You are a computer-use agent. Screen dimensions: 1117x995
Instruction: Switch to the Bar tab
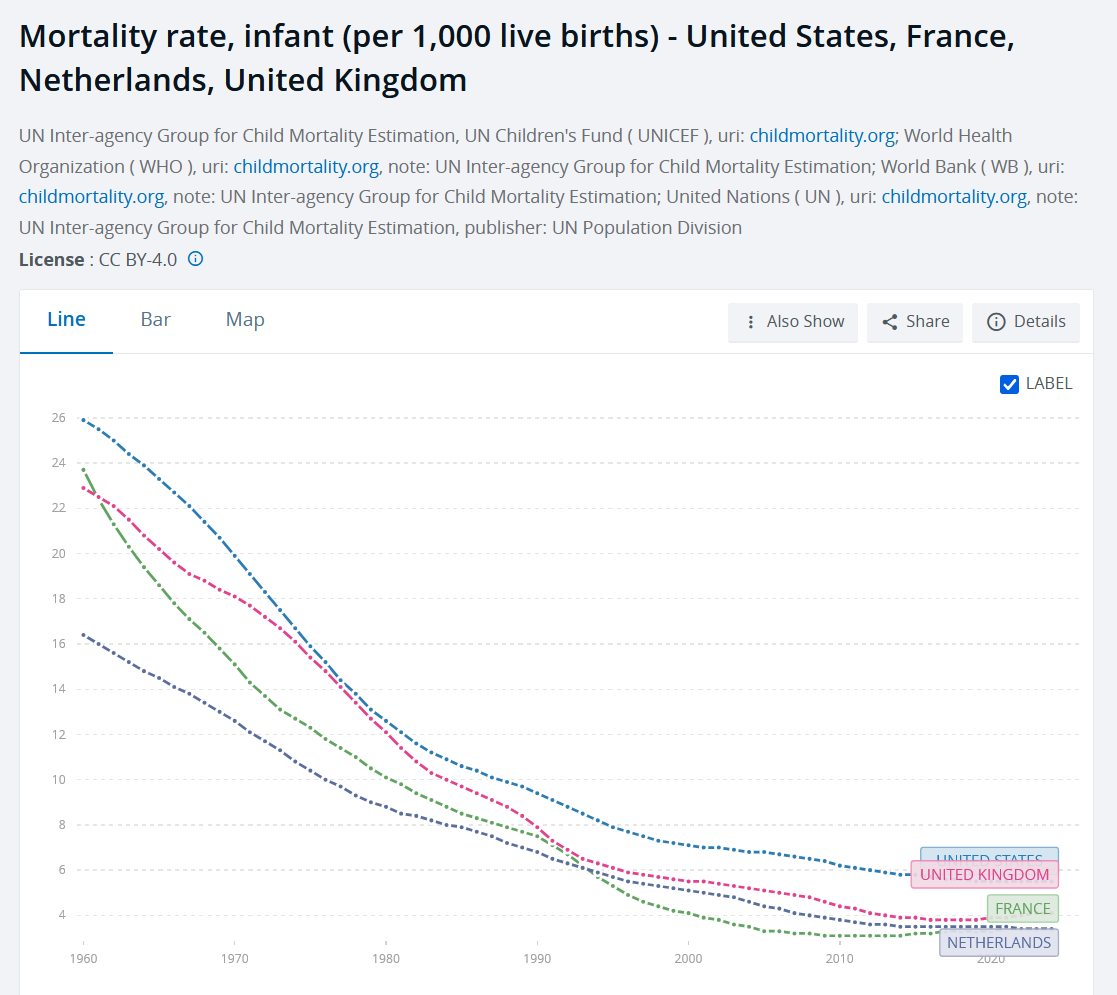point(155,320)
